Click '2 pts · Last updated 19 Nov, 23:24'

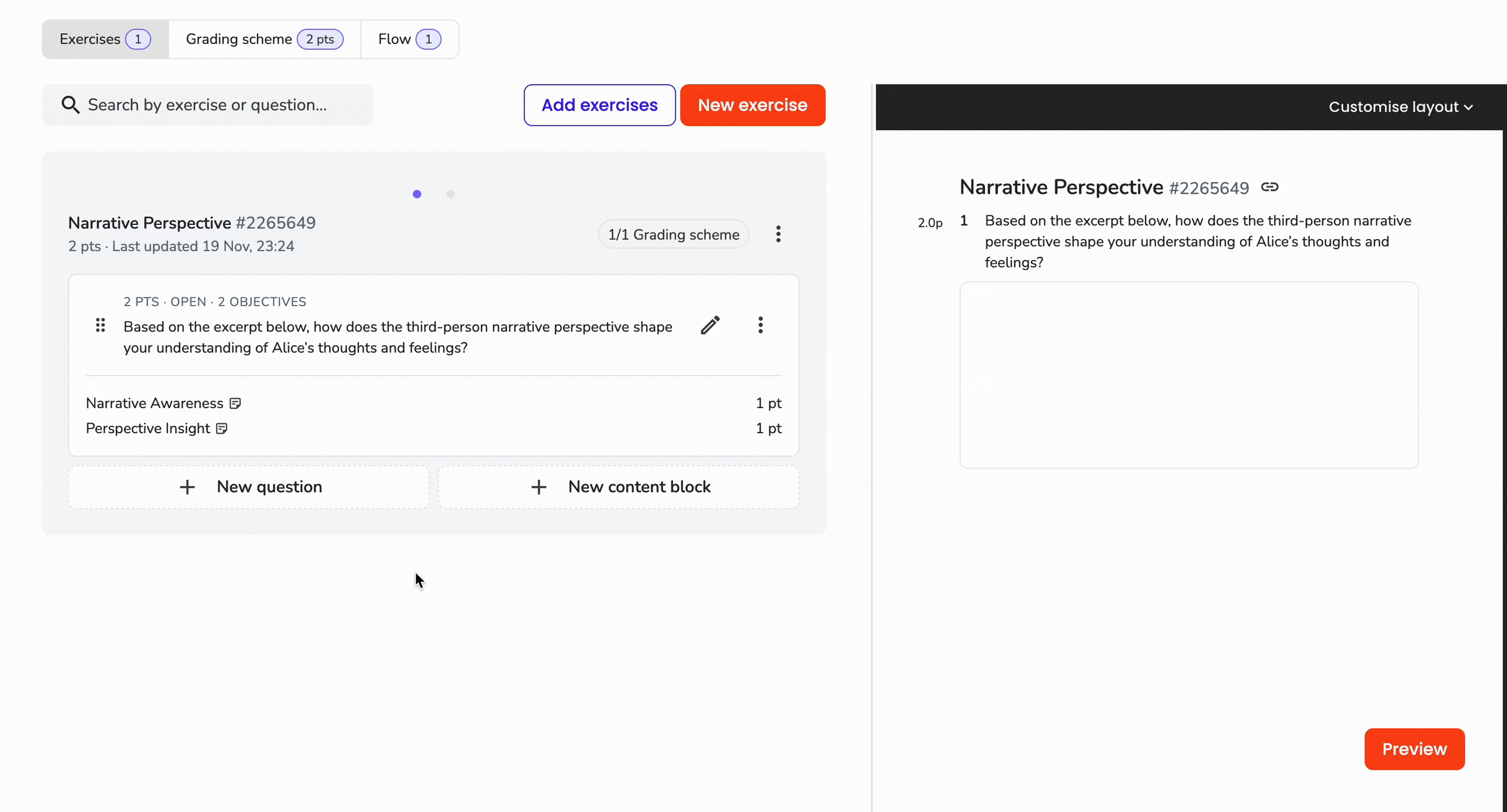coord(181,246)
